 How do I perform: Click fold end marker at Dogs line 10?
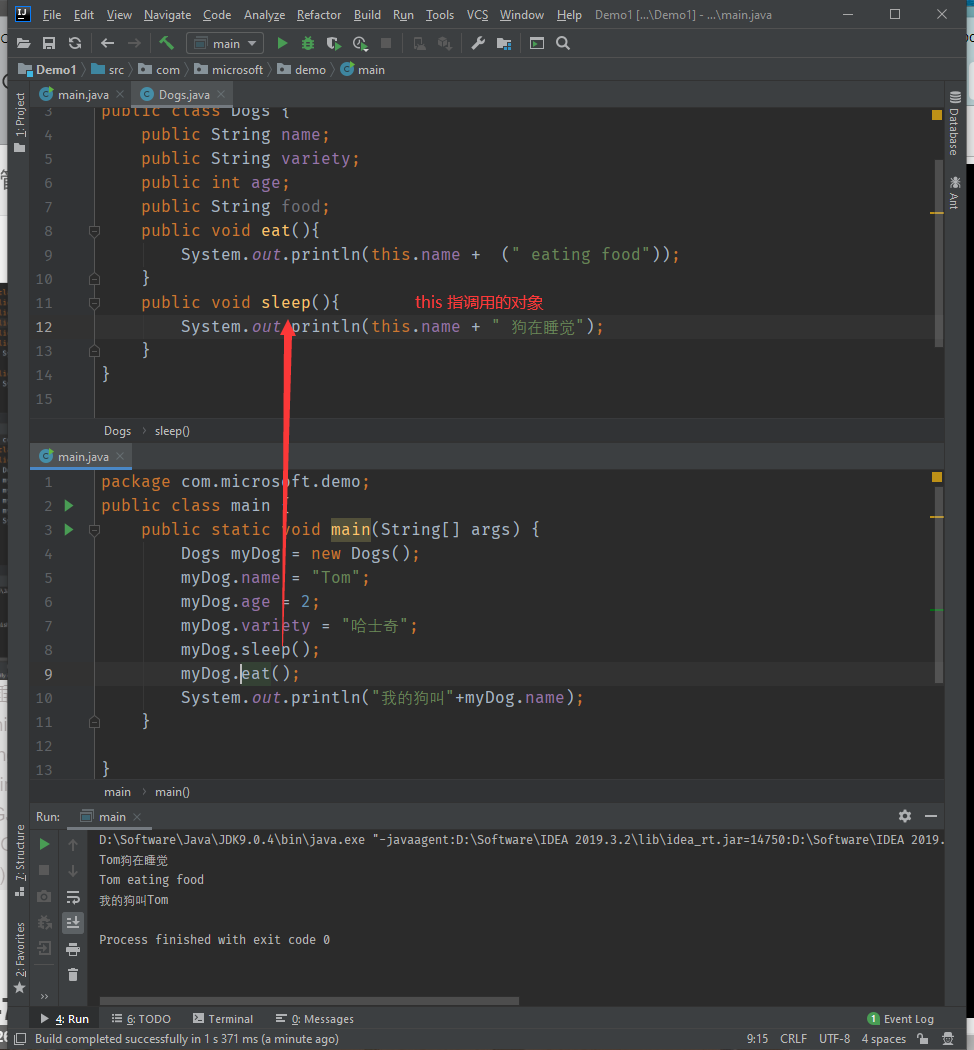94,279
